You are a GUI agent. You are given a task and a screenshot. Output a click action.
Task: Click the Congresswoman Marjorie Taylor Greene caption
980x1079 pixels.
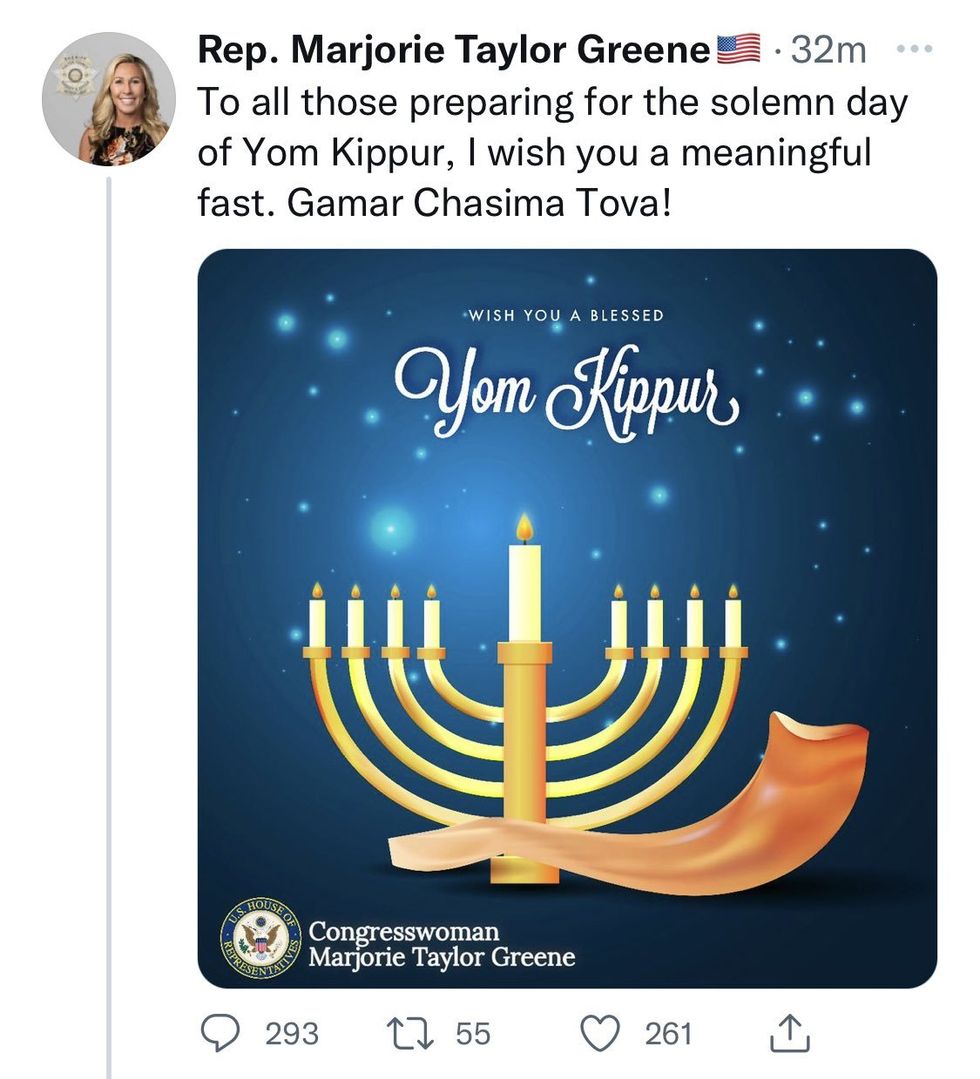pyautogui.click(x=441, y=943)
